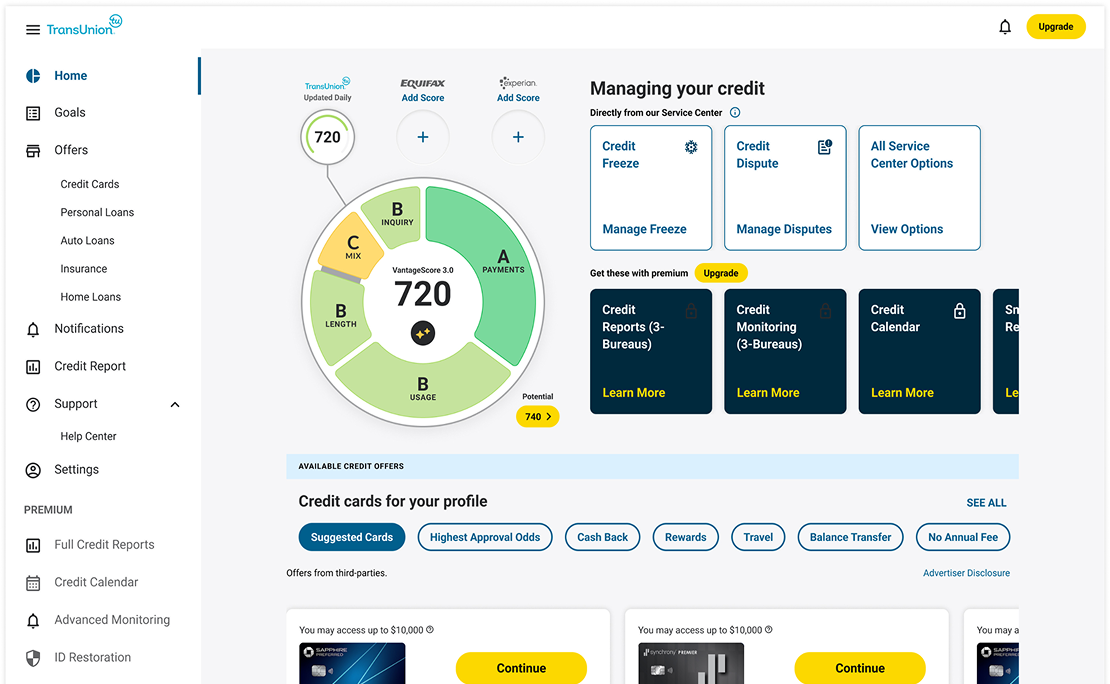Click the Credit Dispute document icon
The height and width of the screenshot is (684, 1110).
(x=825, y=147)
